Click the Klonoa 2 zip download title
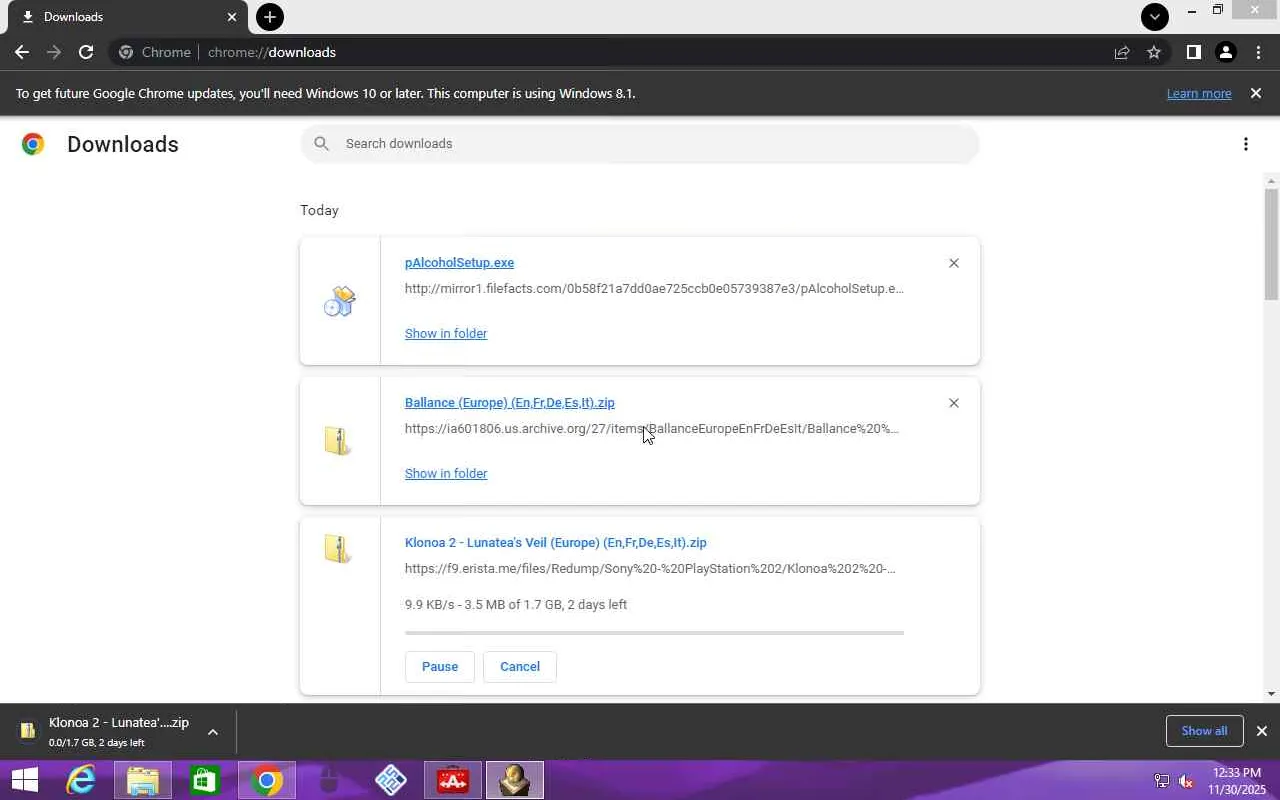The image size is (1280, 800). 556,543
